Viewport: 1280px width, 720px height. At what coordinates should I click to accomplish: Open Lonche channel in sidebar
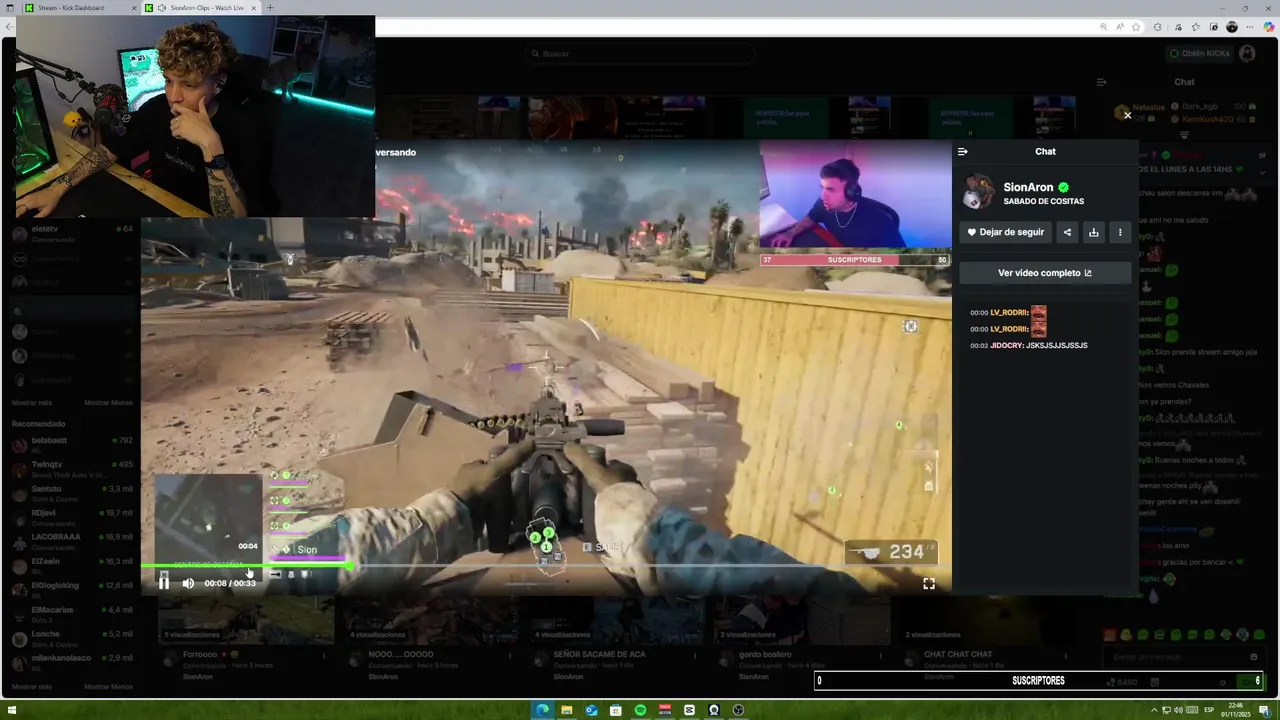click(72, 638)
